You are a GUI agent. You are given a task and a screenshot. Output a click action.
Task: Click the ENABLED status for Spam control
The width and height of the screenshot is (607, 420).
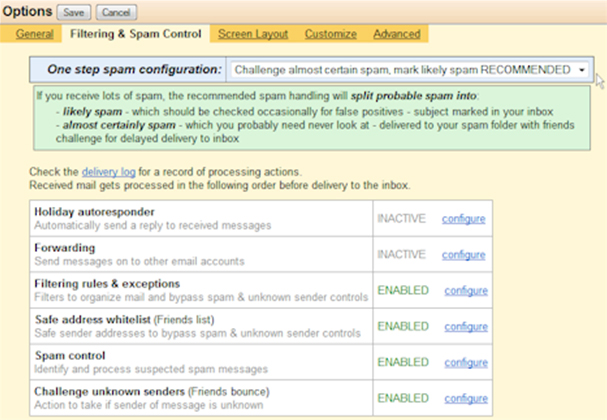click(x=402, y=363)
